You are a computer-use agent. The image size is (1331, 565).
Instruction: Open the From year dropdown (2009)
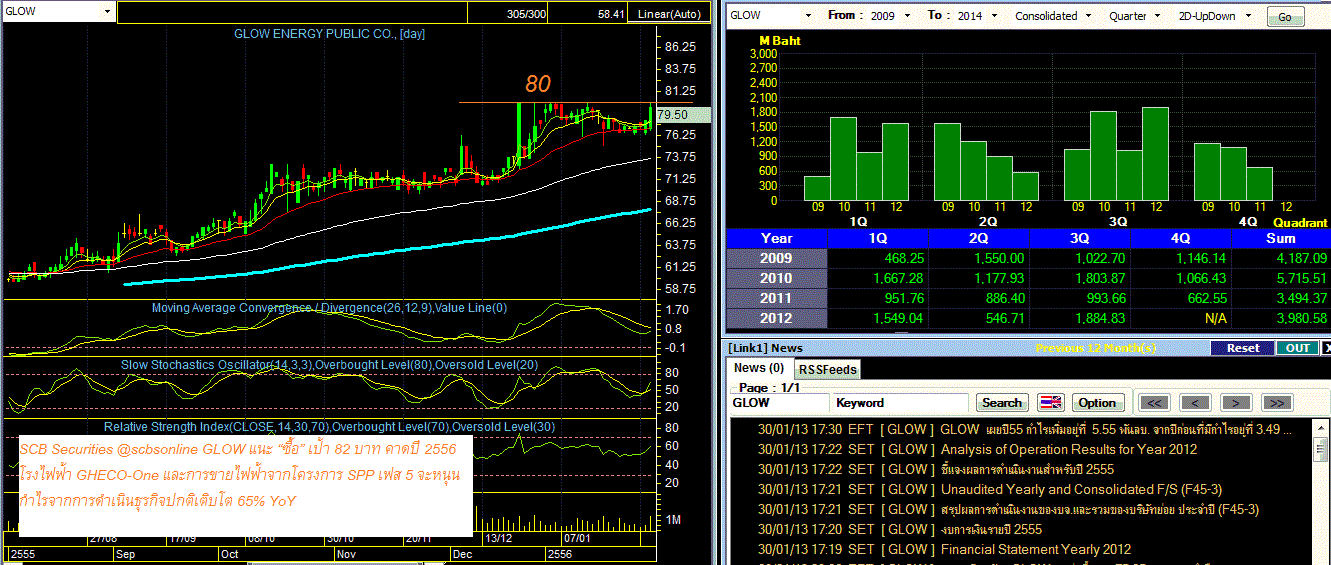tap(908, 16)
